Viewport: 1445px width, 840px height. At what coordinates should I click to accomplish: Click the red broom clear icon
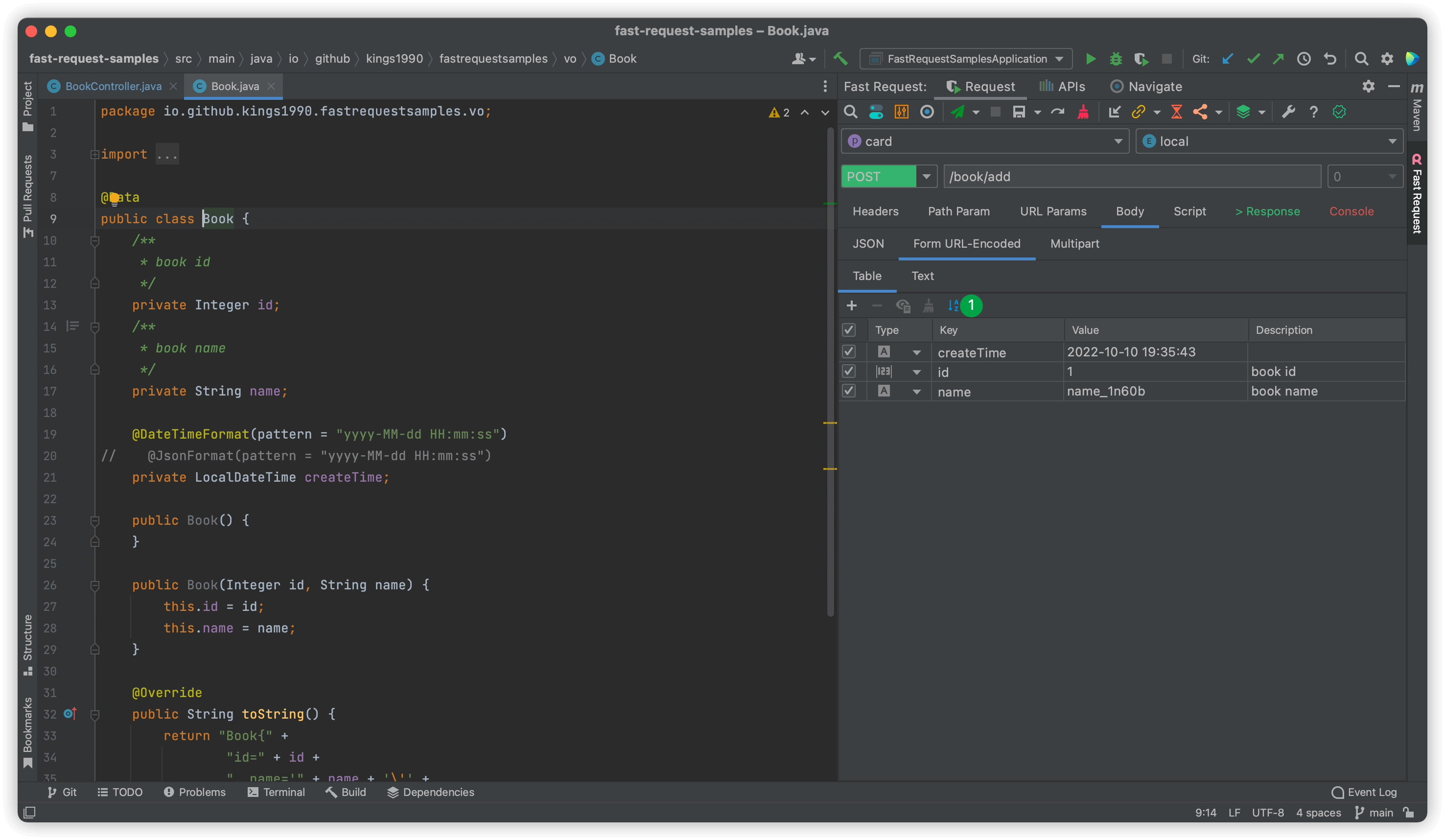click(x=1083, y=112)
